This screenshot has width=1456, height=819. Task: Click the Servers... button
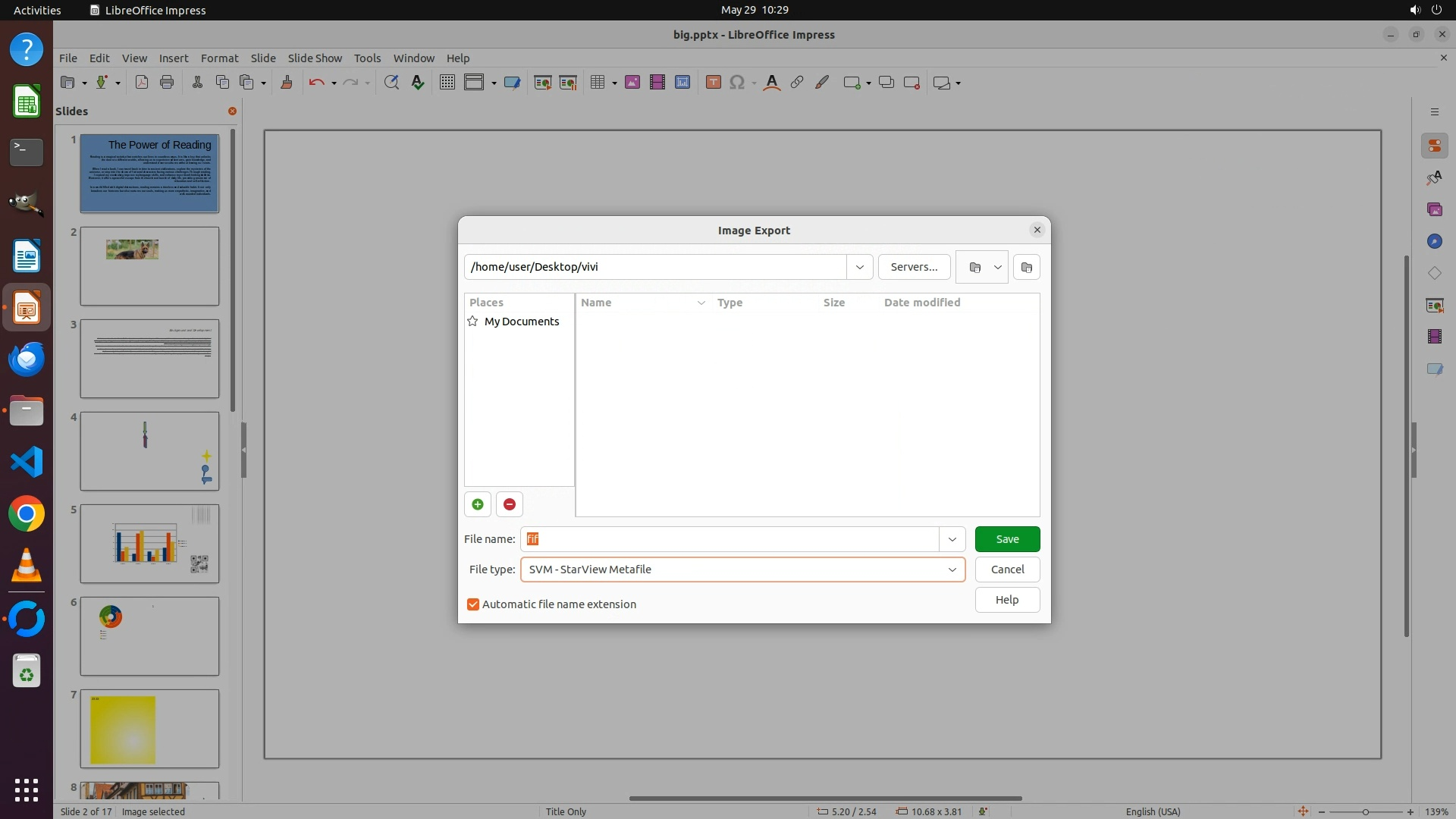pyautogui.click(x=914, y=267)
